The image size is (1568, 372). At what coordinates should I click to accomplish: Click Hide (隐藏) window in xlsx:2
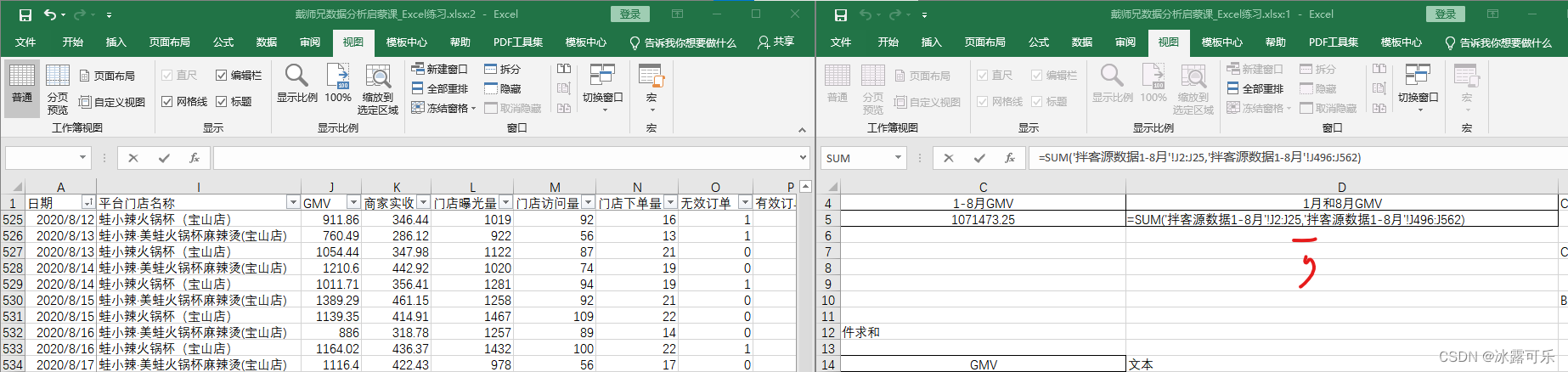502,88
